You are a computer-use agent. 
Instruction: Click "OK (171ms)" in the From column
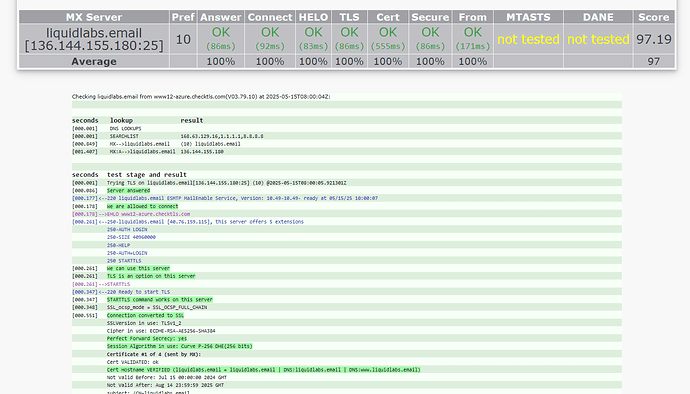pos(473,39)
